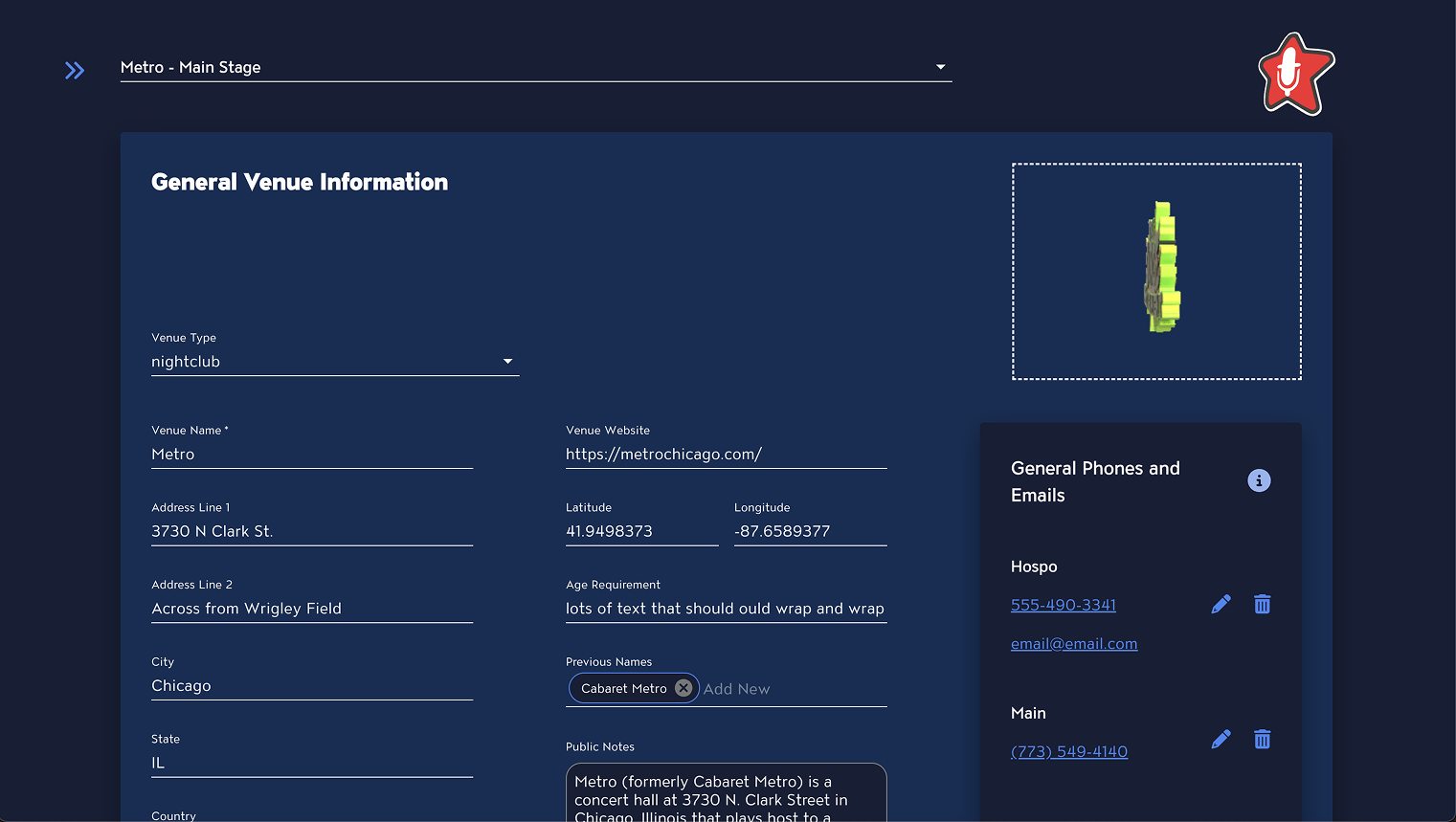Open the Venue Type dropdown
The height and width of the screenshot is (822, 1456).
point(335,362)
